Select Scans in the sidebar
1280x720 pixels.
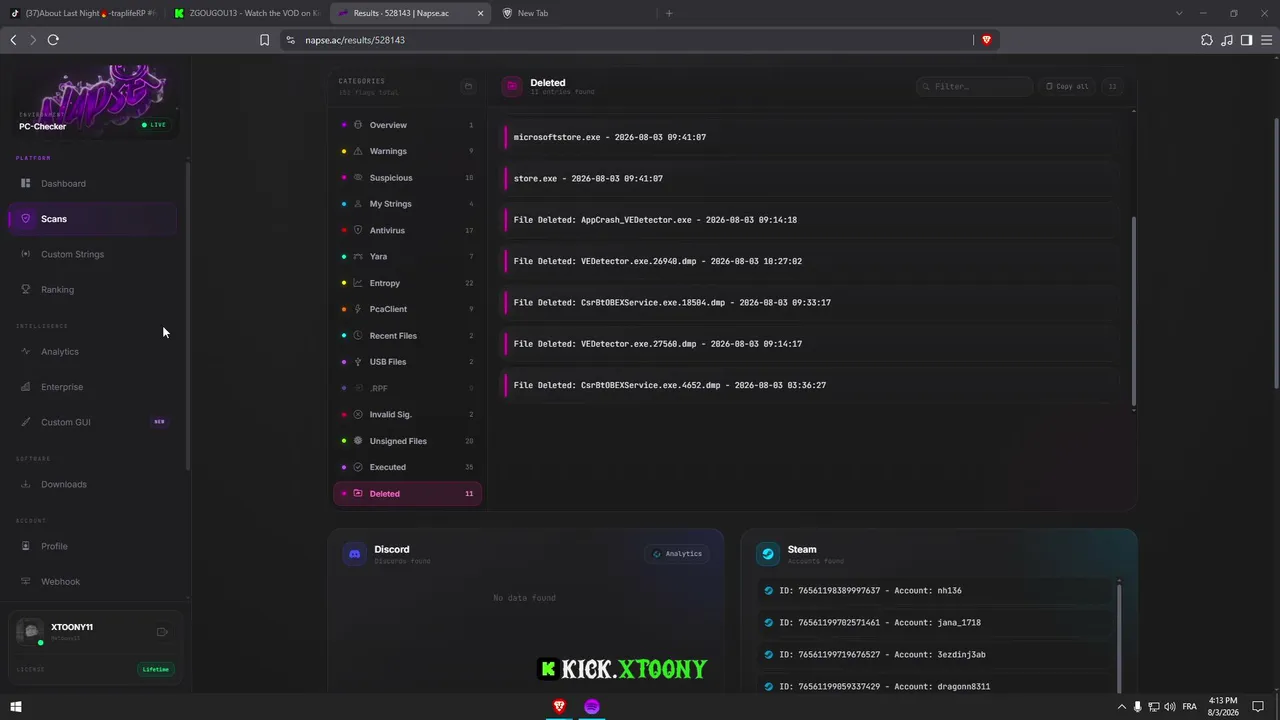tap(92, 219)
